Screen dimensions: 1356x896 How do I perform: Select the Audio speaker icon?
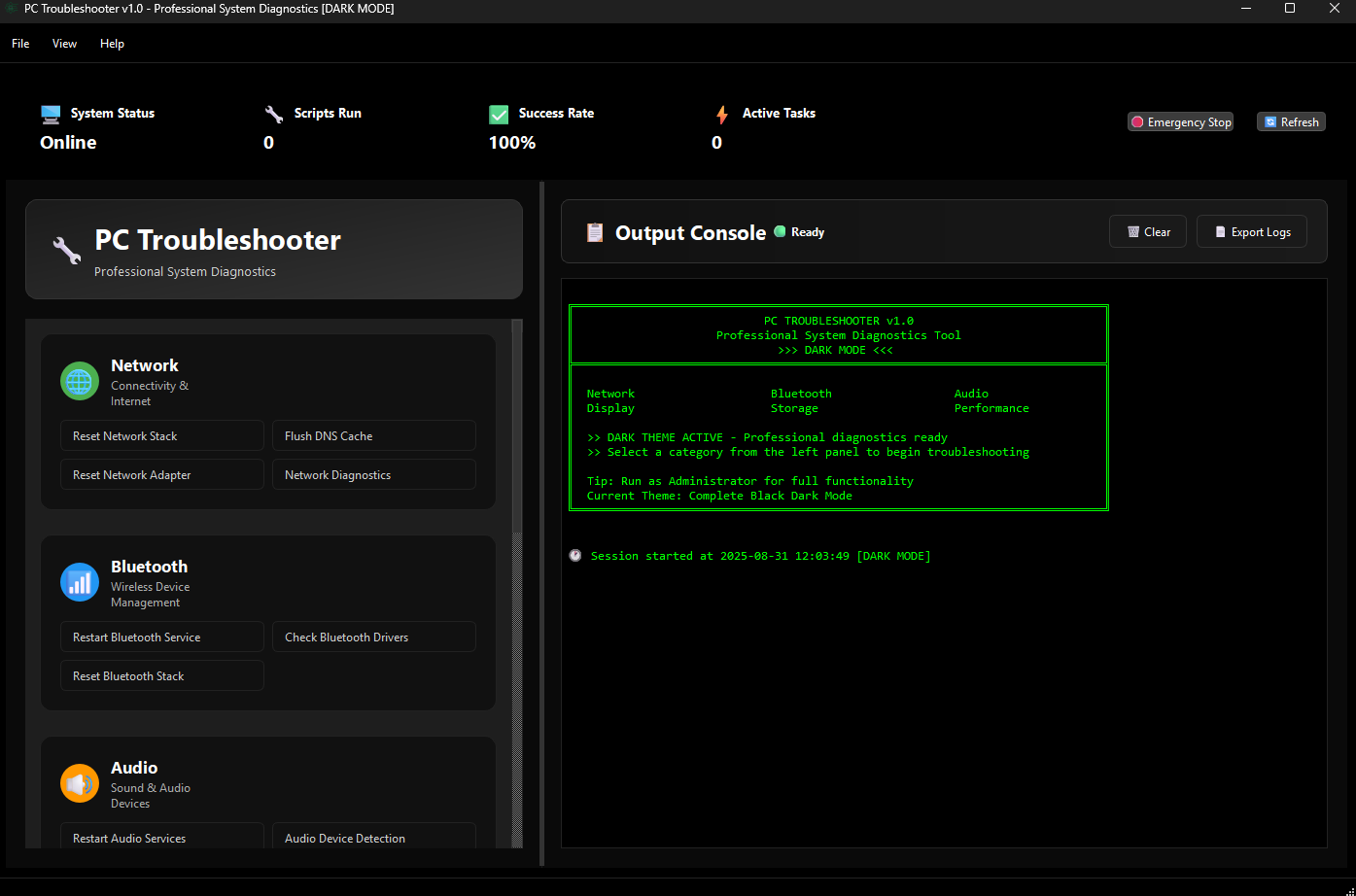click(x=79, y=783)
